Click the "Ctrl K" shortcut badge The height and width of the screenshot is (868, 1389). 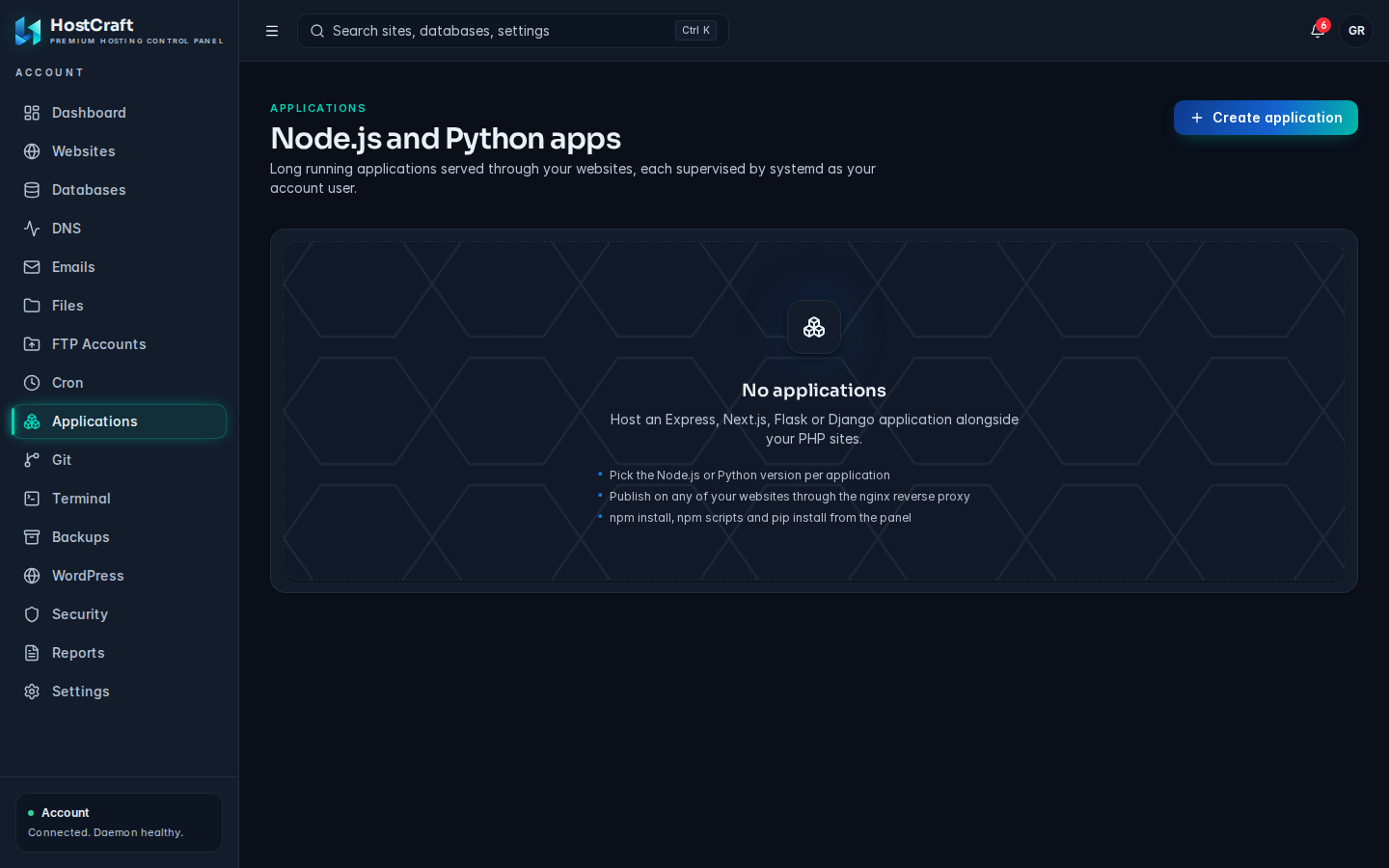(x=695, y=31)
